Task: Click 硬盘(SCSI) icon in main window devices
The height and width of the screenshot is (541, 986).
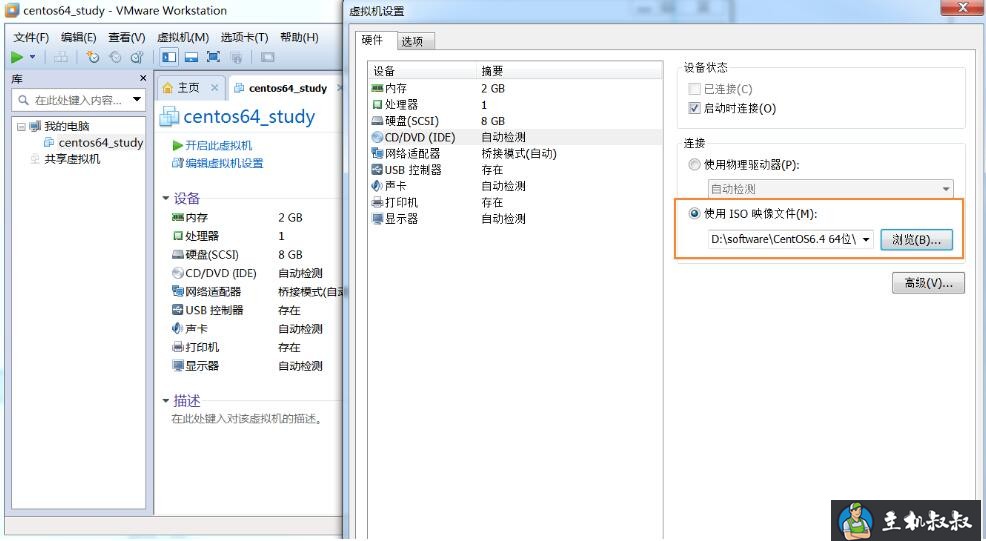Action: tap(177, 255)
